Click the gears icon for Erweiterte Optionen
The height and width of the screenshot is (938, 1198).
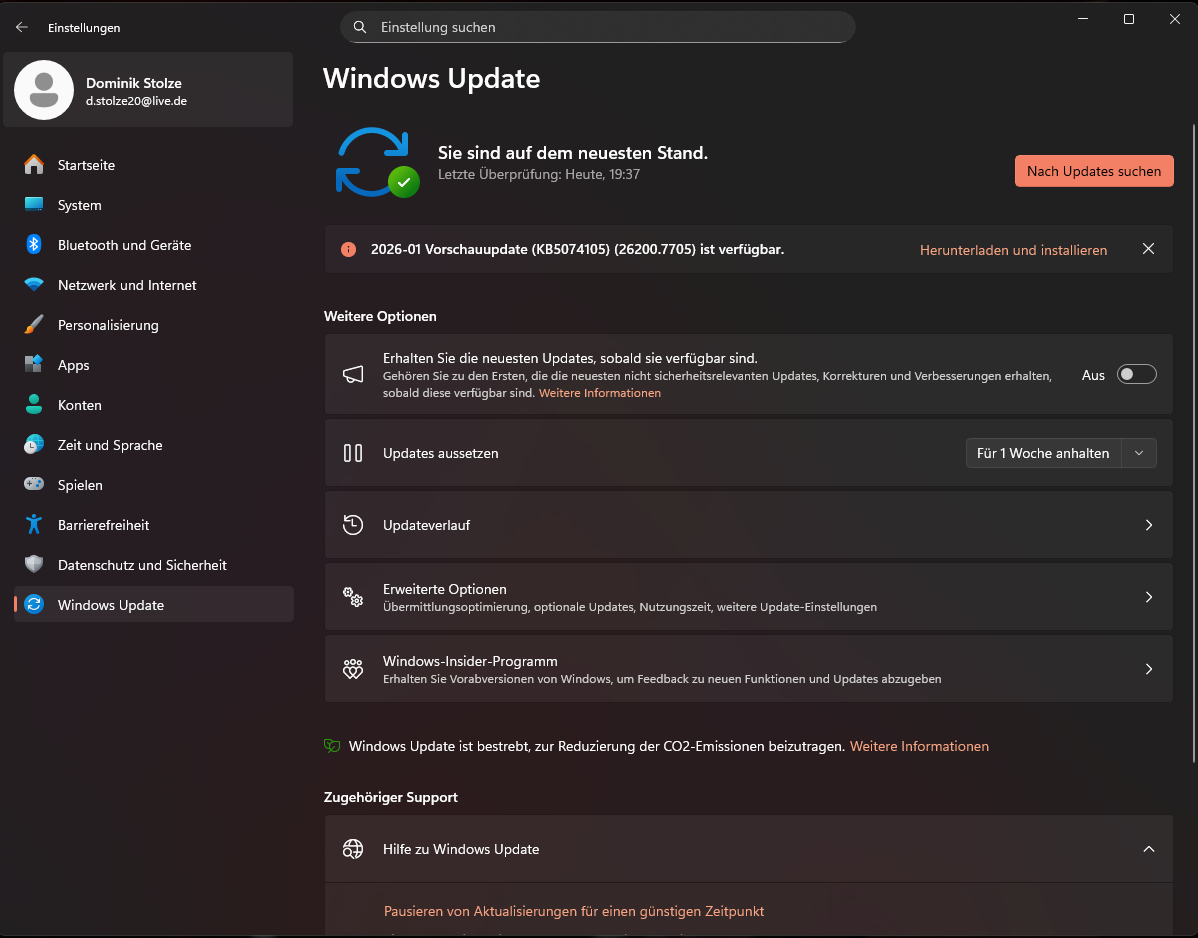(x=353, y=597)
